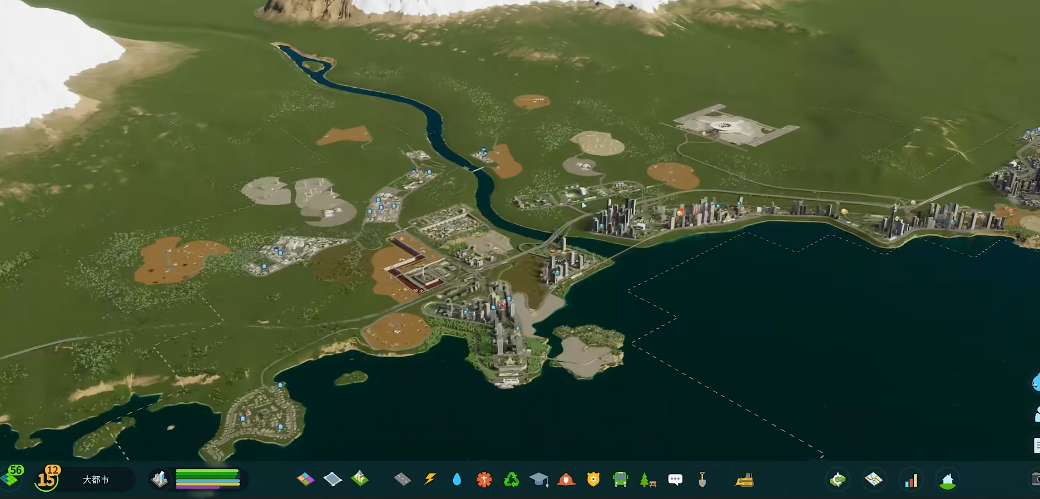Open the Water & Sewage droplet menu
Viewport: 1040px width, 499px height.
click(457, 479)
